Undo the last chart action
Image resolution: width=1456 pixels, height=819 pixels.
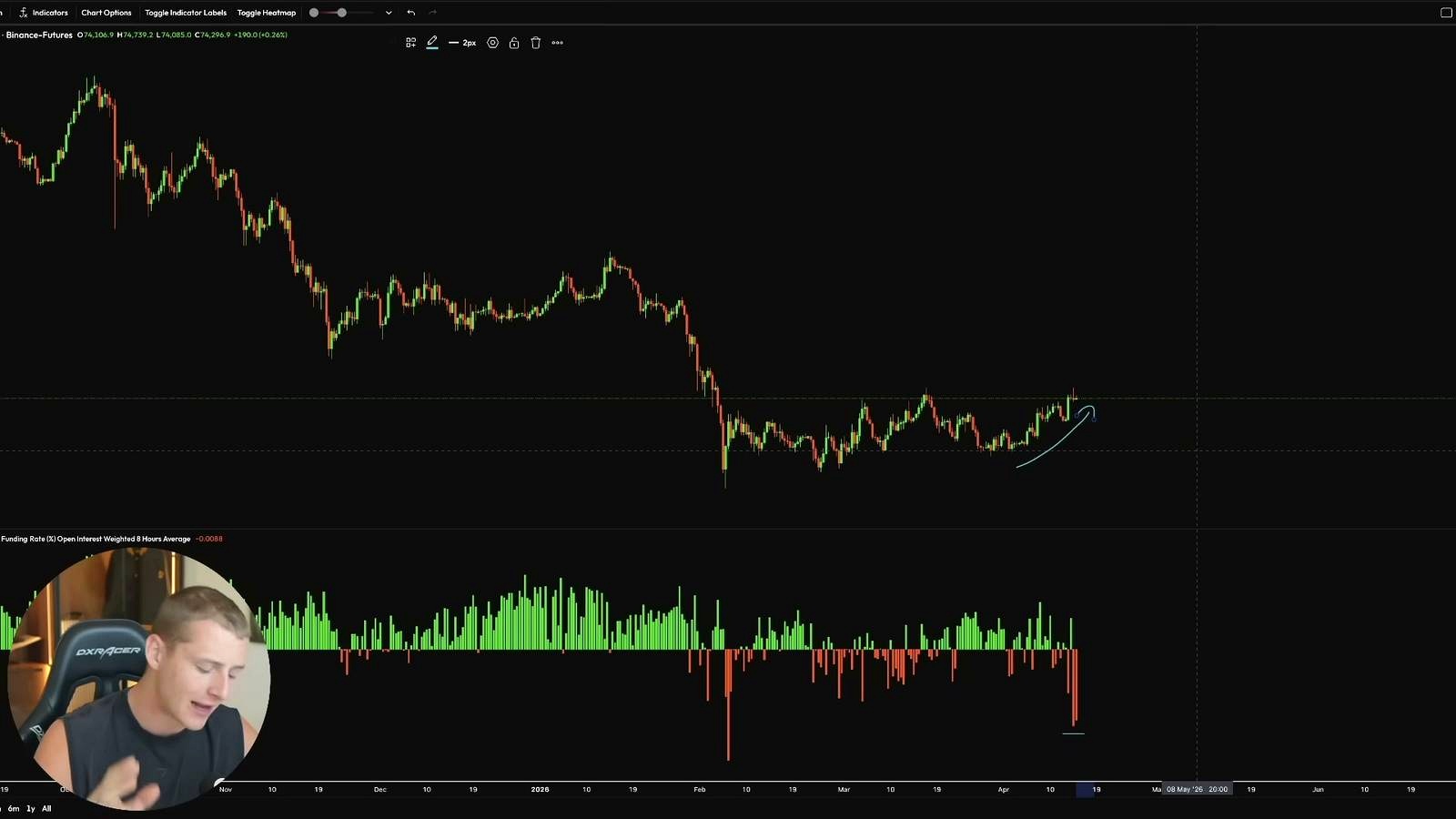click(411, 13)
